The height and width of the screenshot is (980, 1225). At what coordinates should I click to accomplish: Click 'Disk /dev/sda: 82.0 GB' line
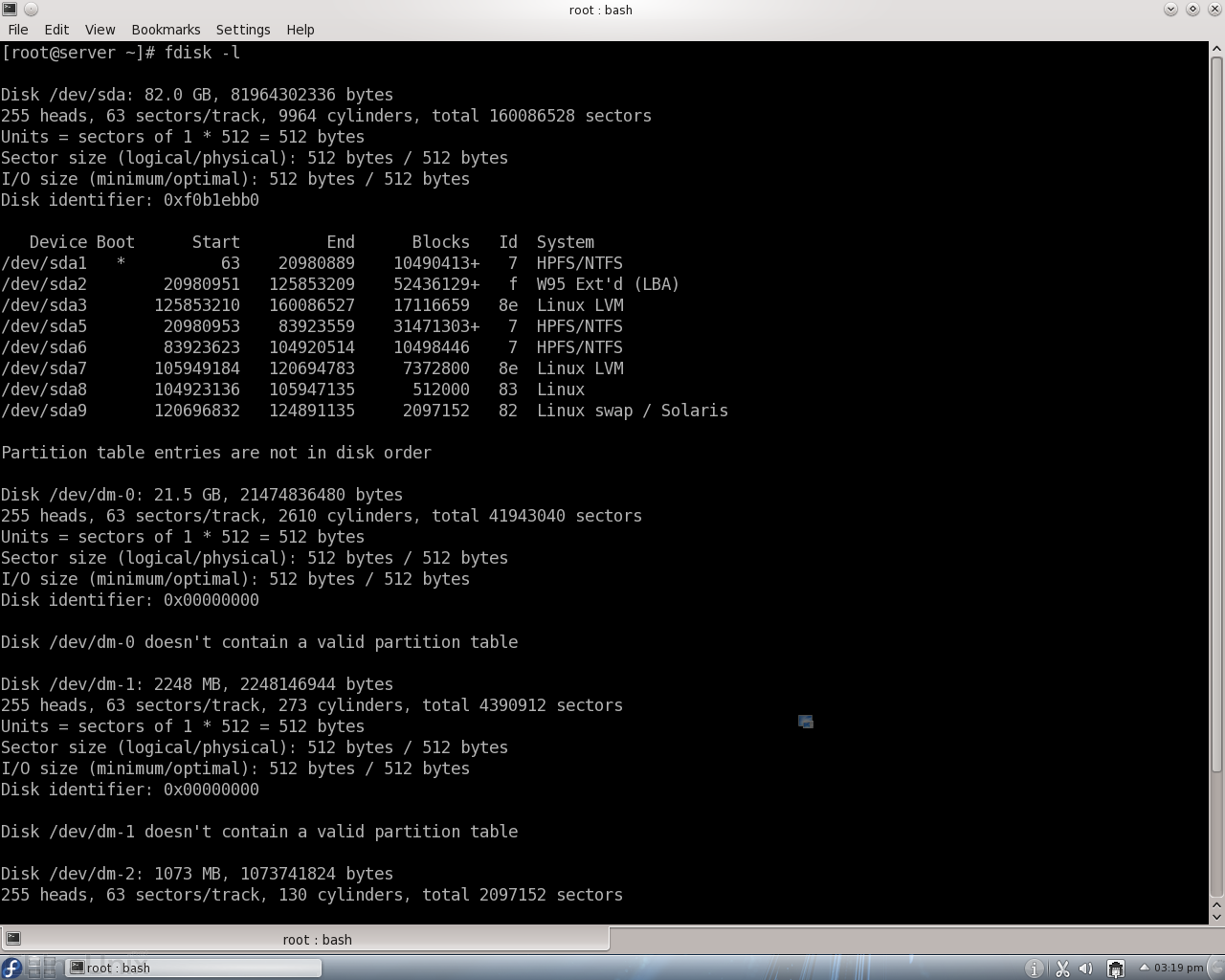click(x=197, y=95)
